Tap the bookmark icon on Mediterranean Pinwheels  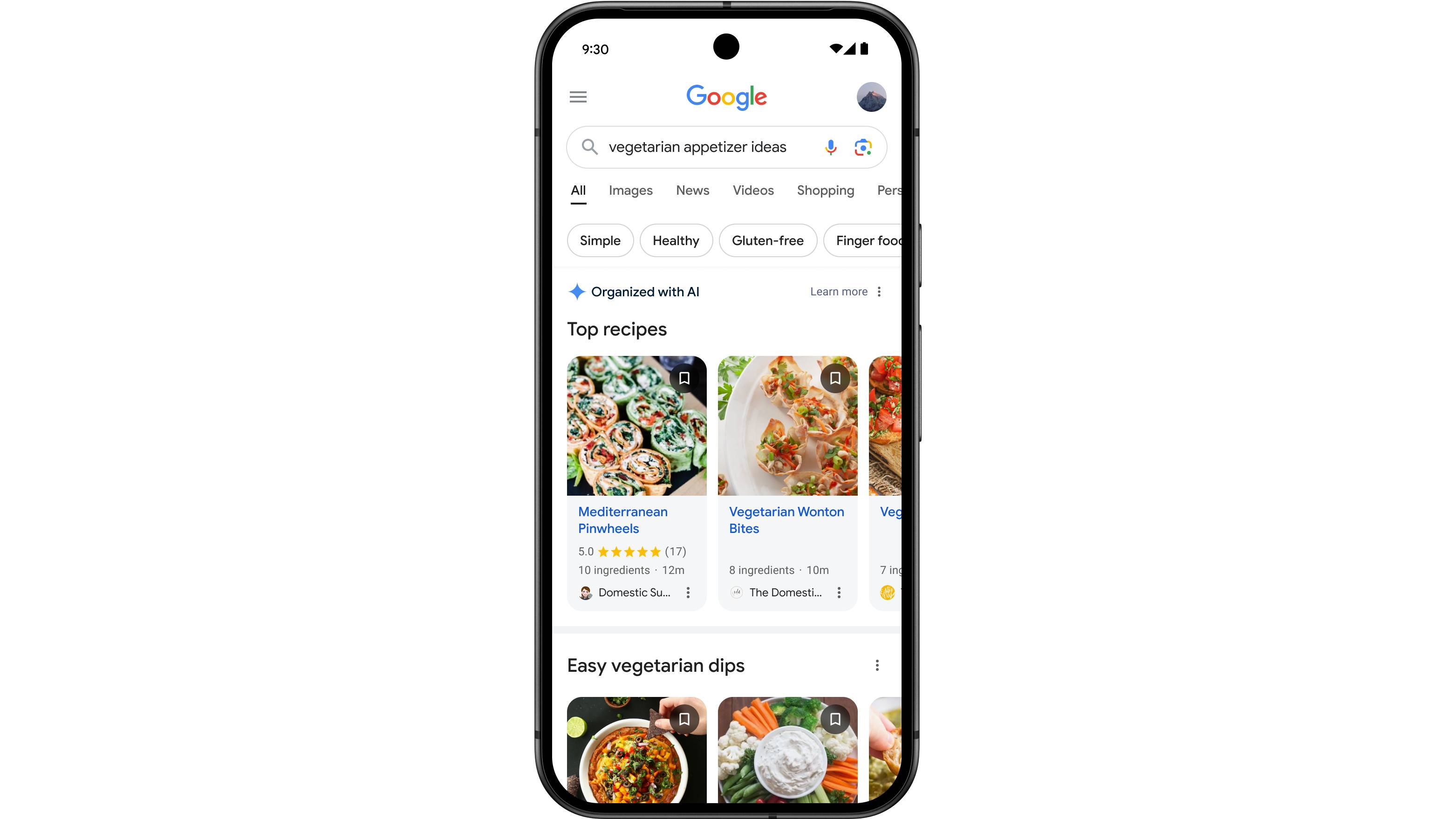(685, 378)
